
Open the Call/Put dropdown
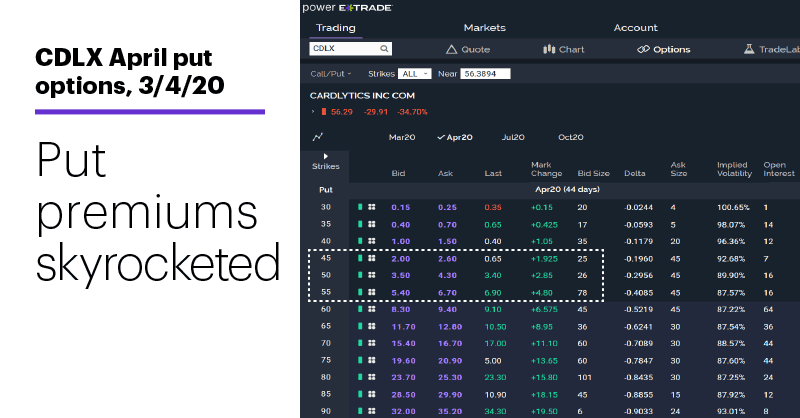[x=331, y=74]
